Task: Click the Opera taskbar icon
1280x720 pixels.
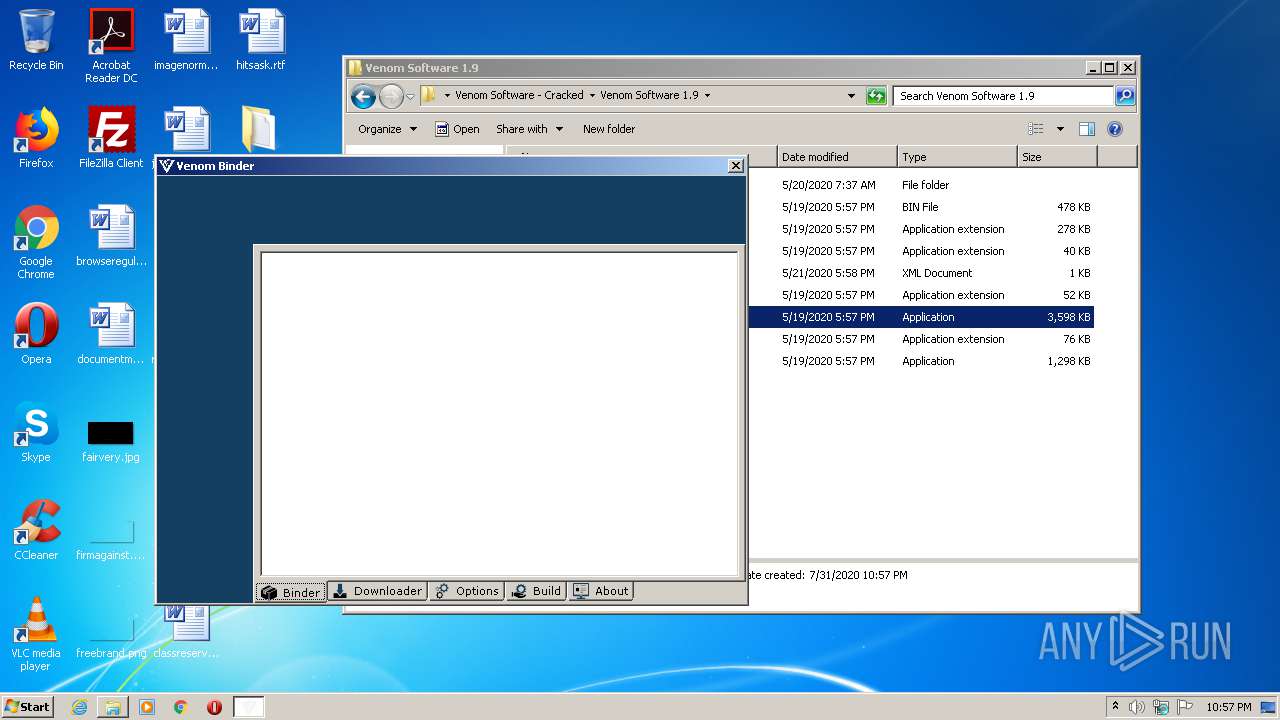Action: (x=214, y=707)
